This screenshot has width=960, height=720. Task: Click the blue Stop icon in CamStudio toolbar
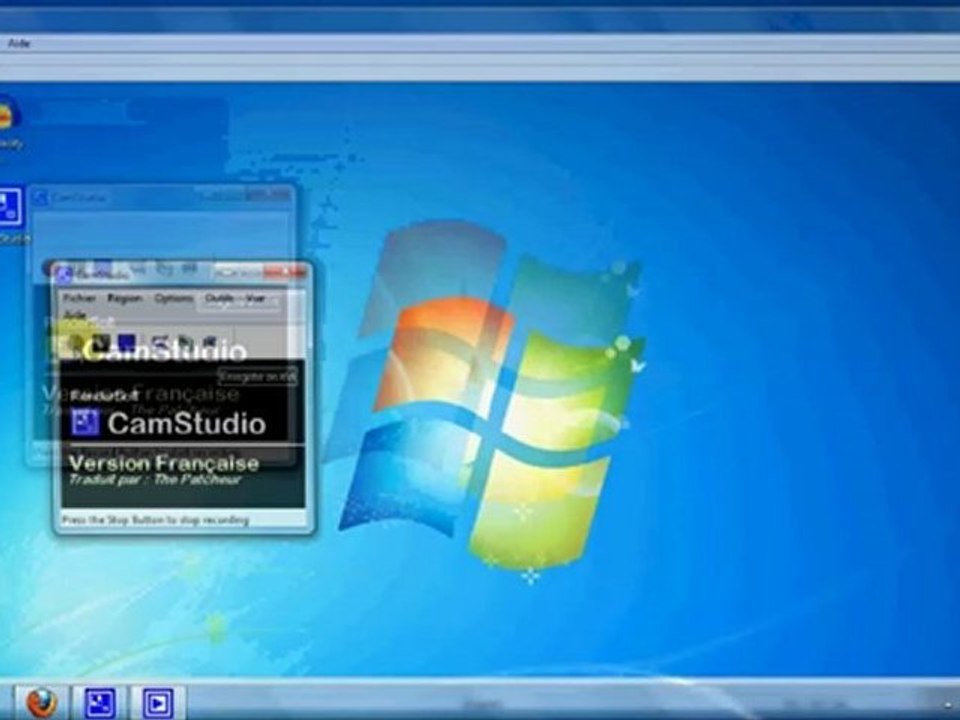[127, 343]
